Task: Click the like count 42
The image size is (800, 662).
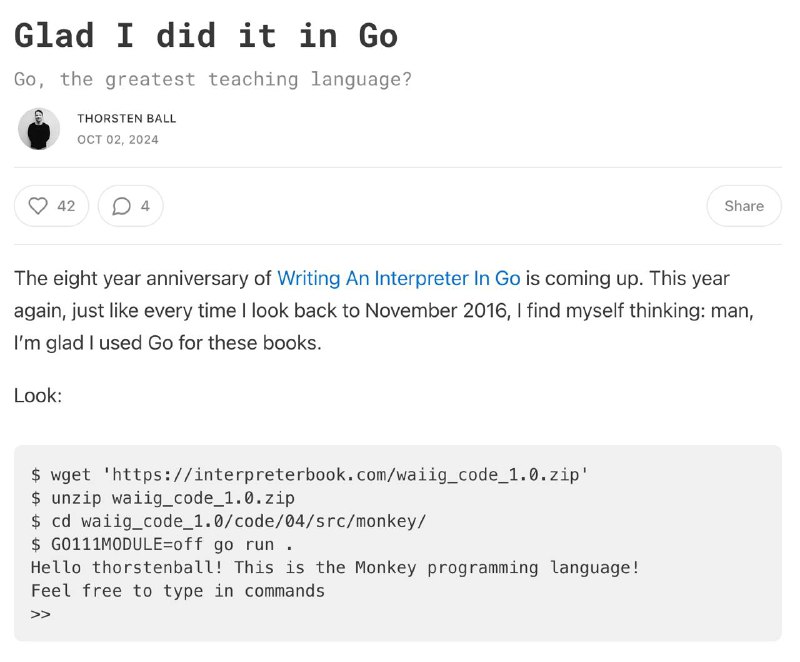Action: pyautogui.click(x=66, y=206)
